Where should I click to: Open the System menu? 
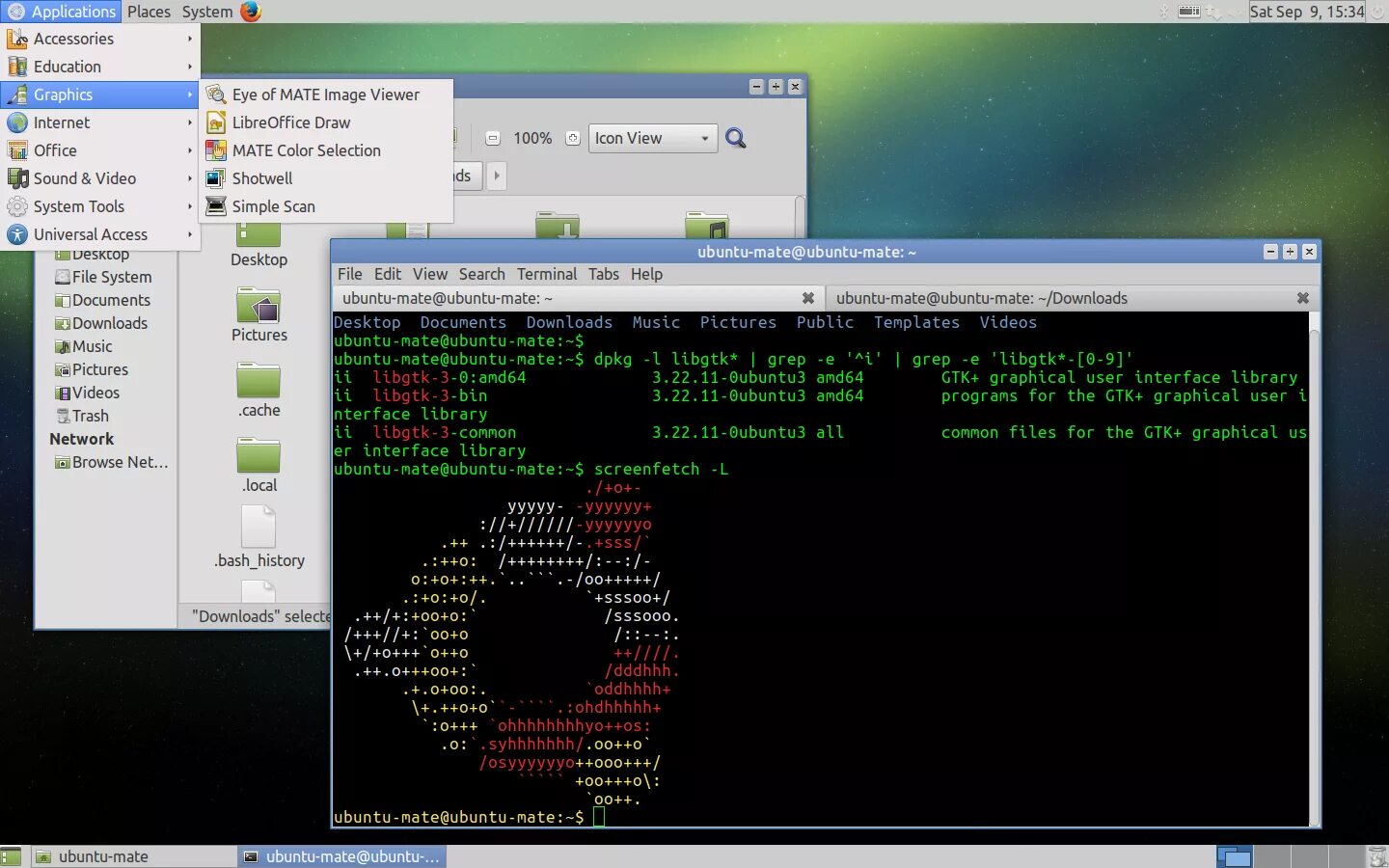pyautogui.click(x=207, y=12)
